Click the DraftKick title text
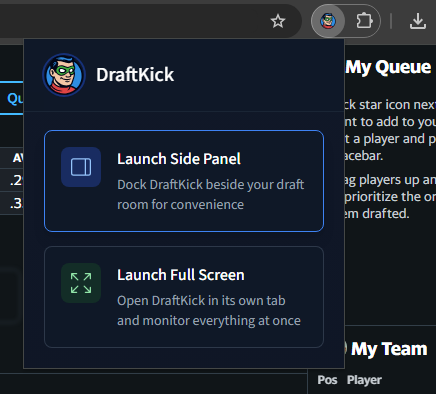 (135, 75)
